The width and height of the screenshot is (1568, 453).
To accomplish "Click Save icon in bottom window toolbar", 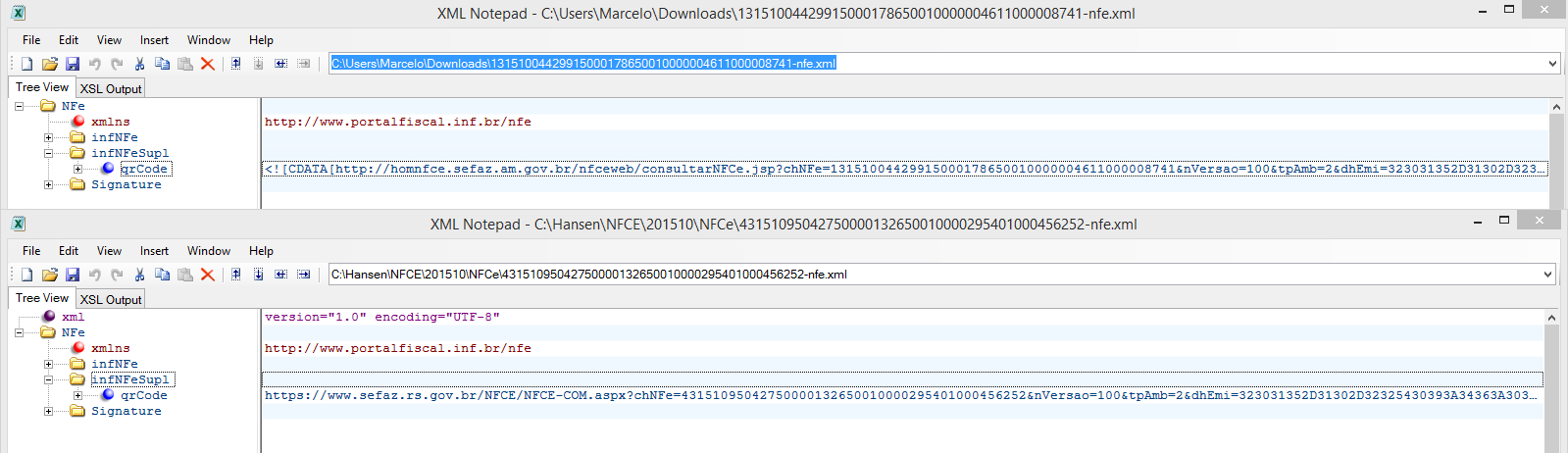I will 73,275.
